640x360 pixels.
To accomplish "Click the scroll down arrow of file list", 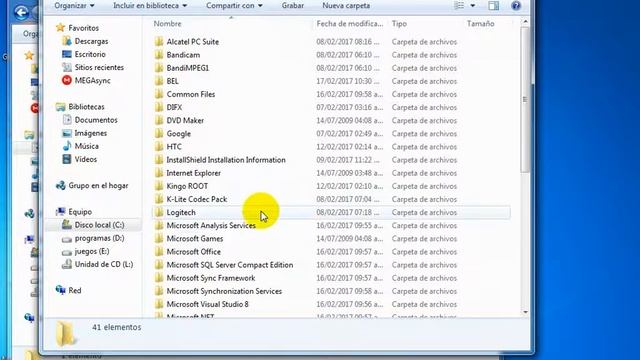I will pyautogui.click(x=525, y=312).
